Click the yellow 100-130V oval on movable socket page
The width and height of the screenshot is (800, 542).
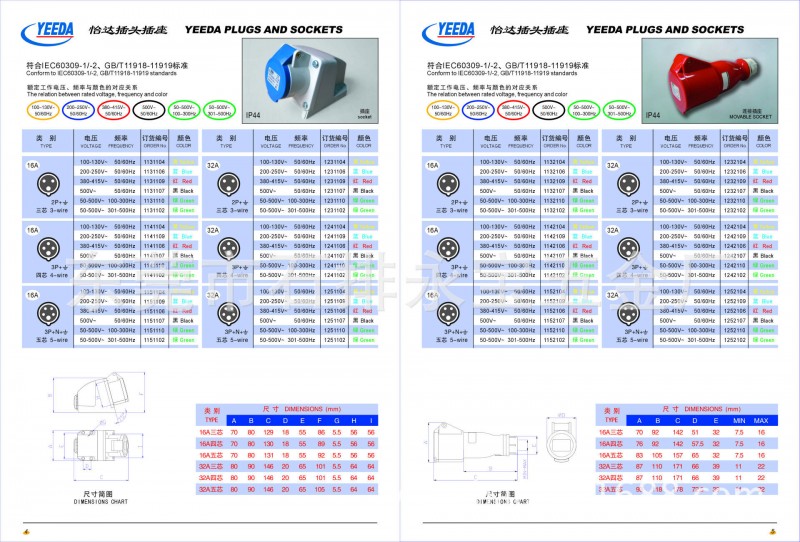coord(443,110)
